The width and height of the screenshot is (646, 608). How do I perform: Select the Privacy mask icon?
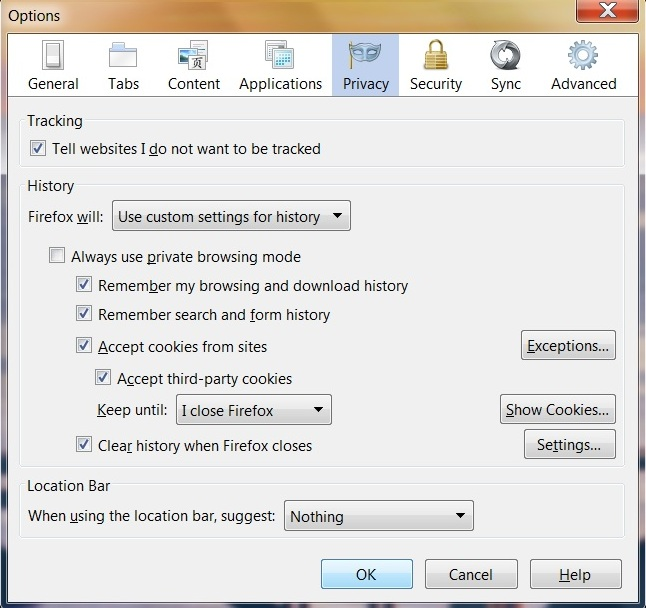[365, 55]
